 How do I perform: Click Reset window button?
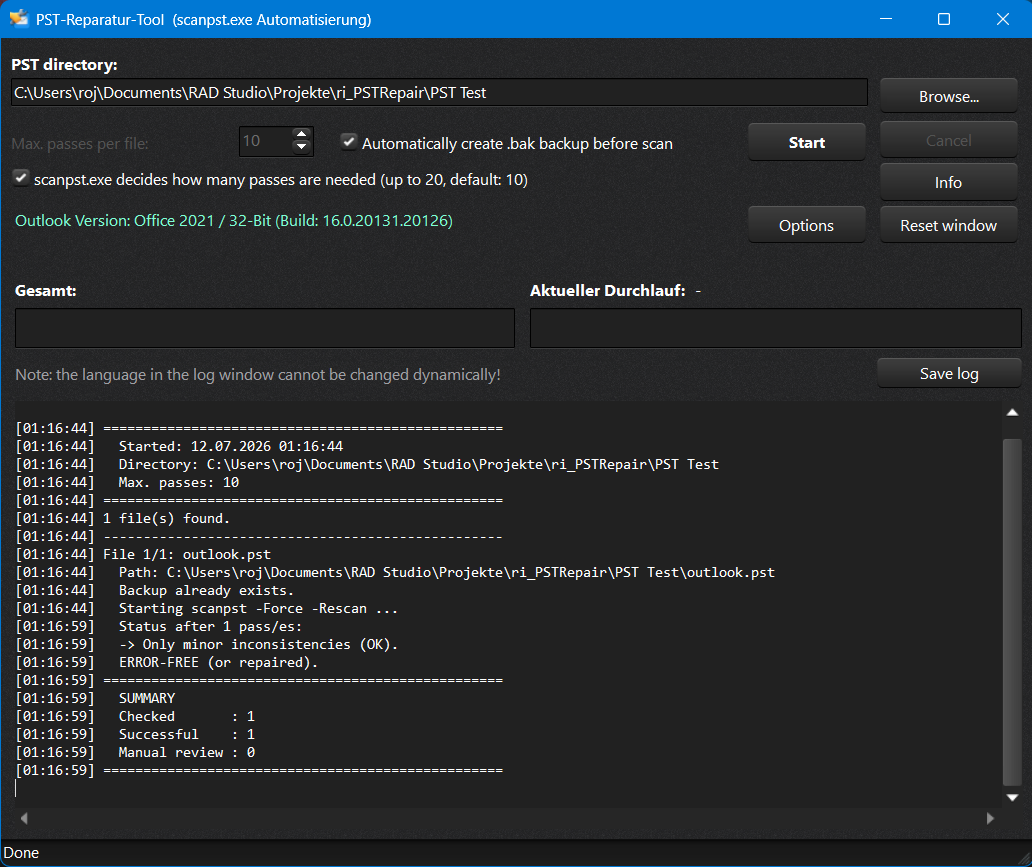click(948, 225)
